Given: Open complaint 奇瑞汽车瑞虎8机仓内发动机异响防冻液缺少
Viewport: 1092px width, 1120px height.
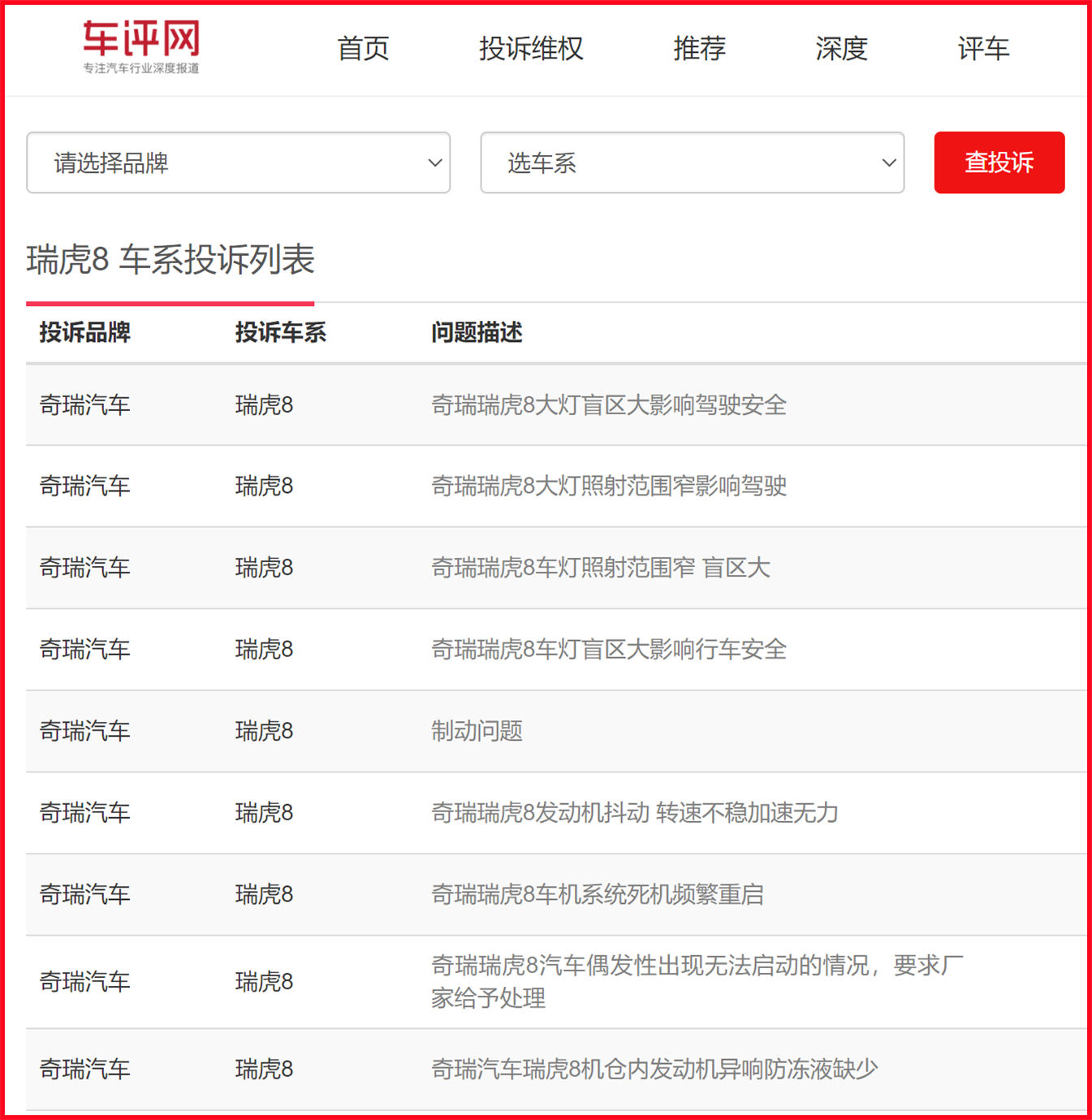Looking at the screenshot, I should (654, 1069).
